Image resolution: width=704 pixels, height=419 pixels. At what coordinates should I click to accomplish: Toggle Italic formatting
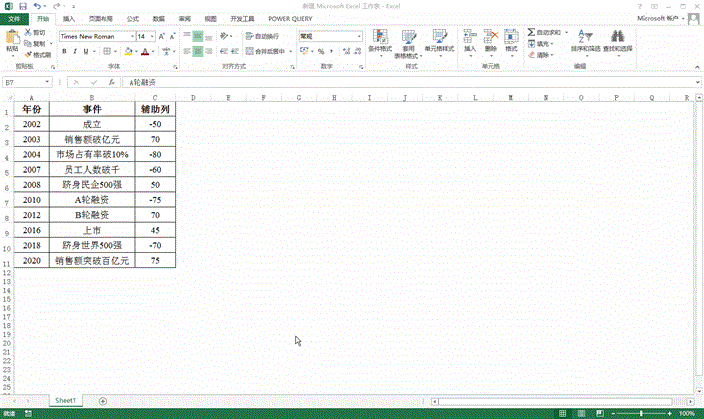coord(76,51)
